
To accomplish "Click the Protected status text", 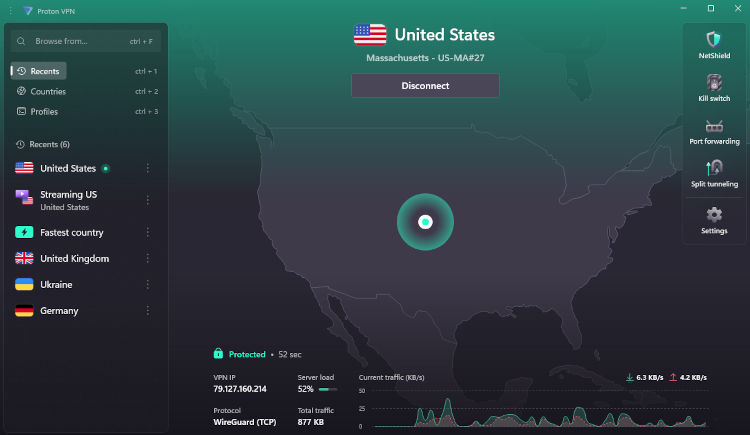I will (x=247, y=354).
